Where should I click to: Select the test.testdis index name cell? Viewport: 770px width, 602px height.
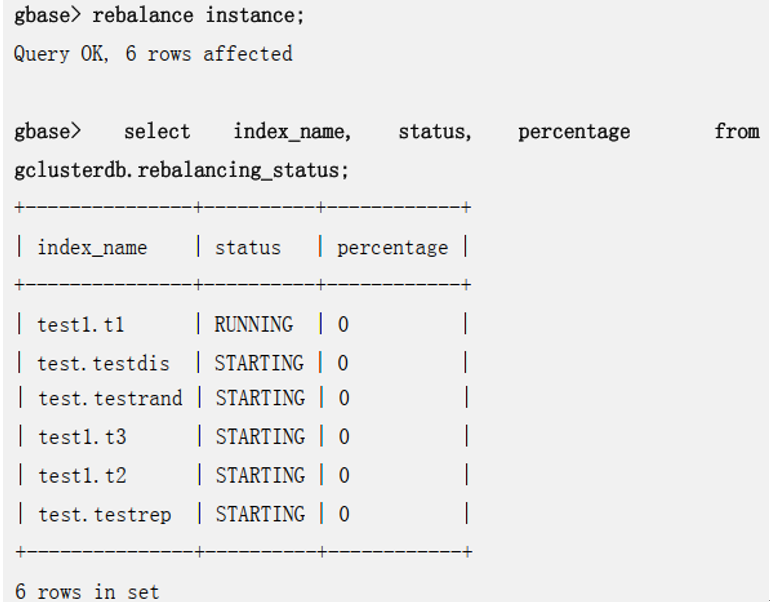(x=103, y=363)
